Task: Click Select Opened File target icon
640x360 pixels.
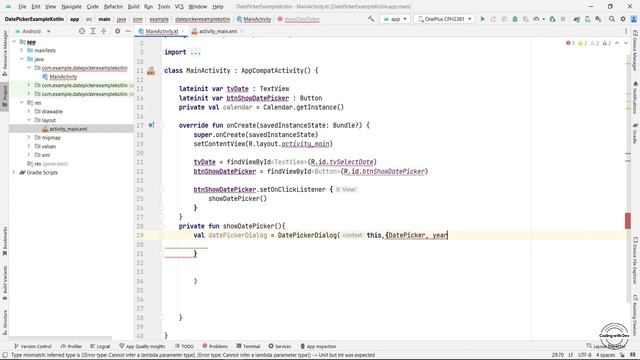Action: pos(82,31)
